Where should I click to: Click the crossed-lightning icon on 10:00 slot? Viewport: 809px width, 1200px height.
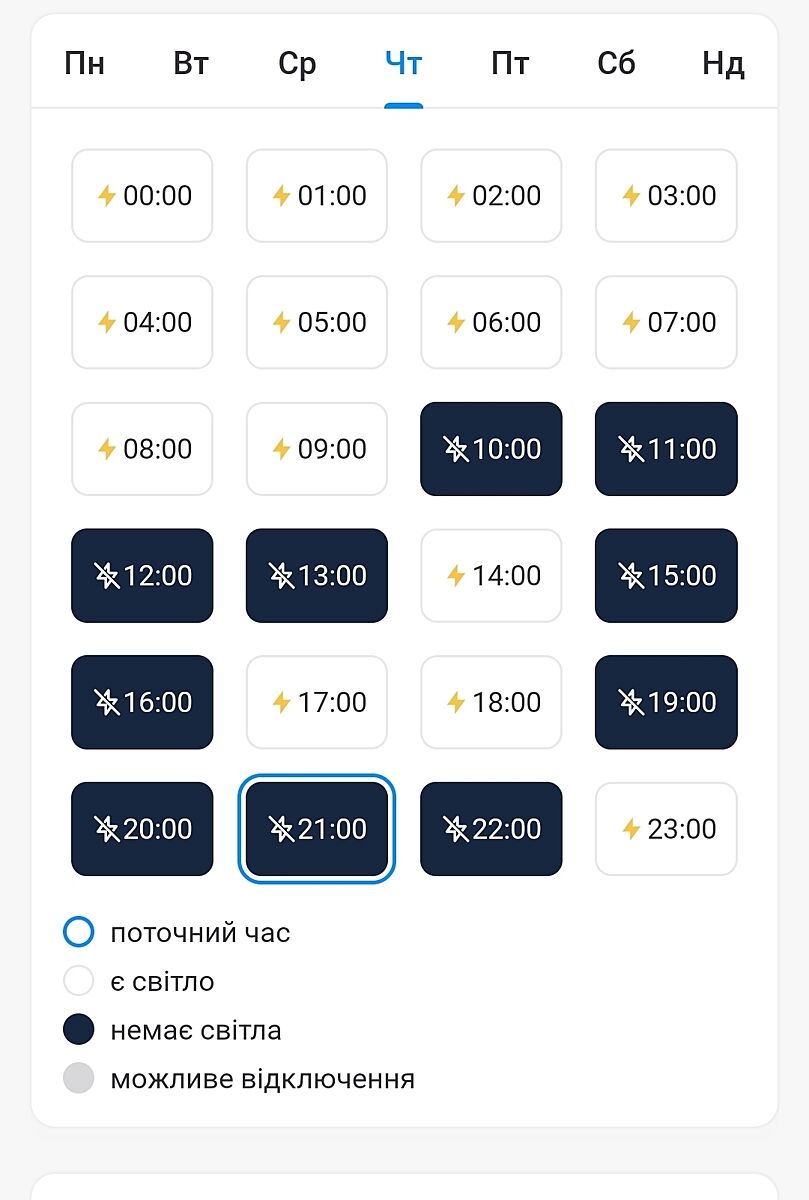pyautogui.click(x=456, y=449)
